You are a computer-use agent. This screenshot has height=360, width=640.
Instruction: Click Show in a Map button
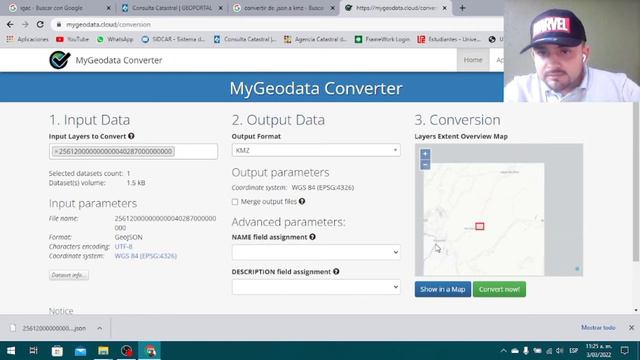click(x=442, y=289)
